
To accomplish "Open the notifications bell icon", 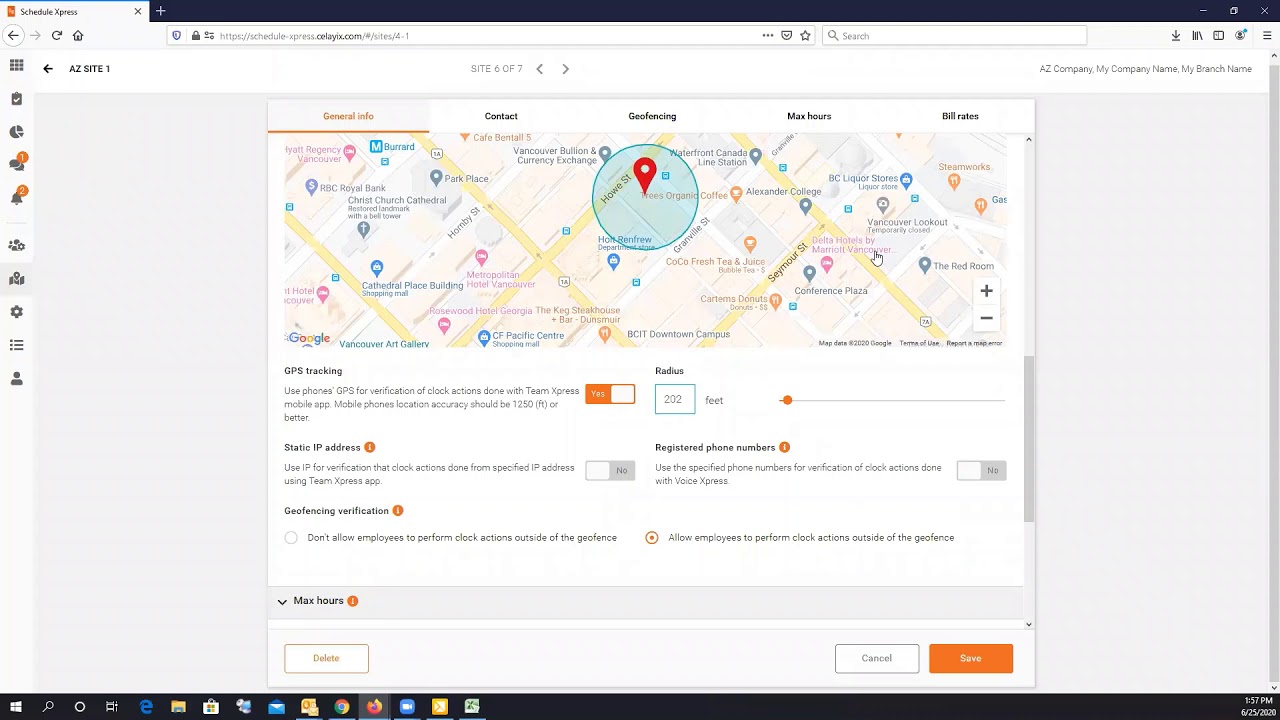I will 16,197.
